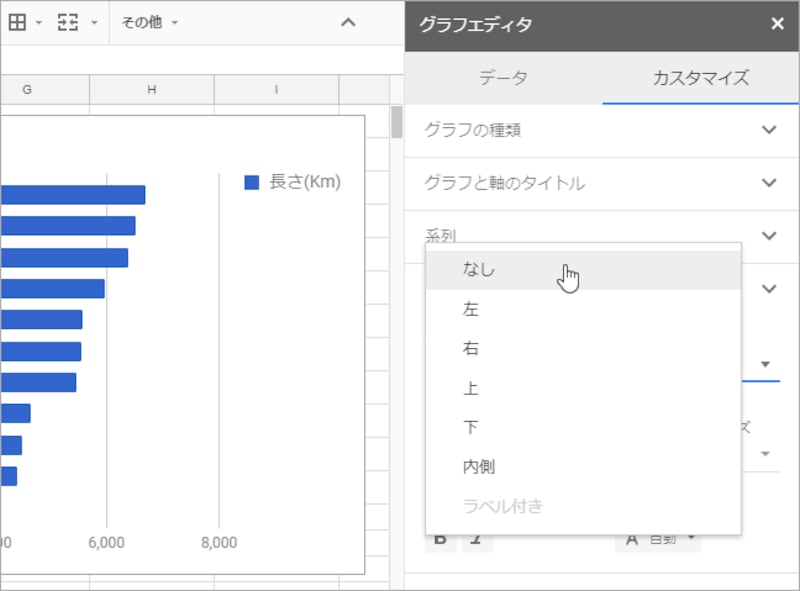The width and height of the screenshot is (800, 591).
Task: Collapse the 系列 section
Action: pyautogui.click(x=769, y=235)
